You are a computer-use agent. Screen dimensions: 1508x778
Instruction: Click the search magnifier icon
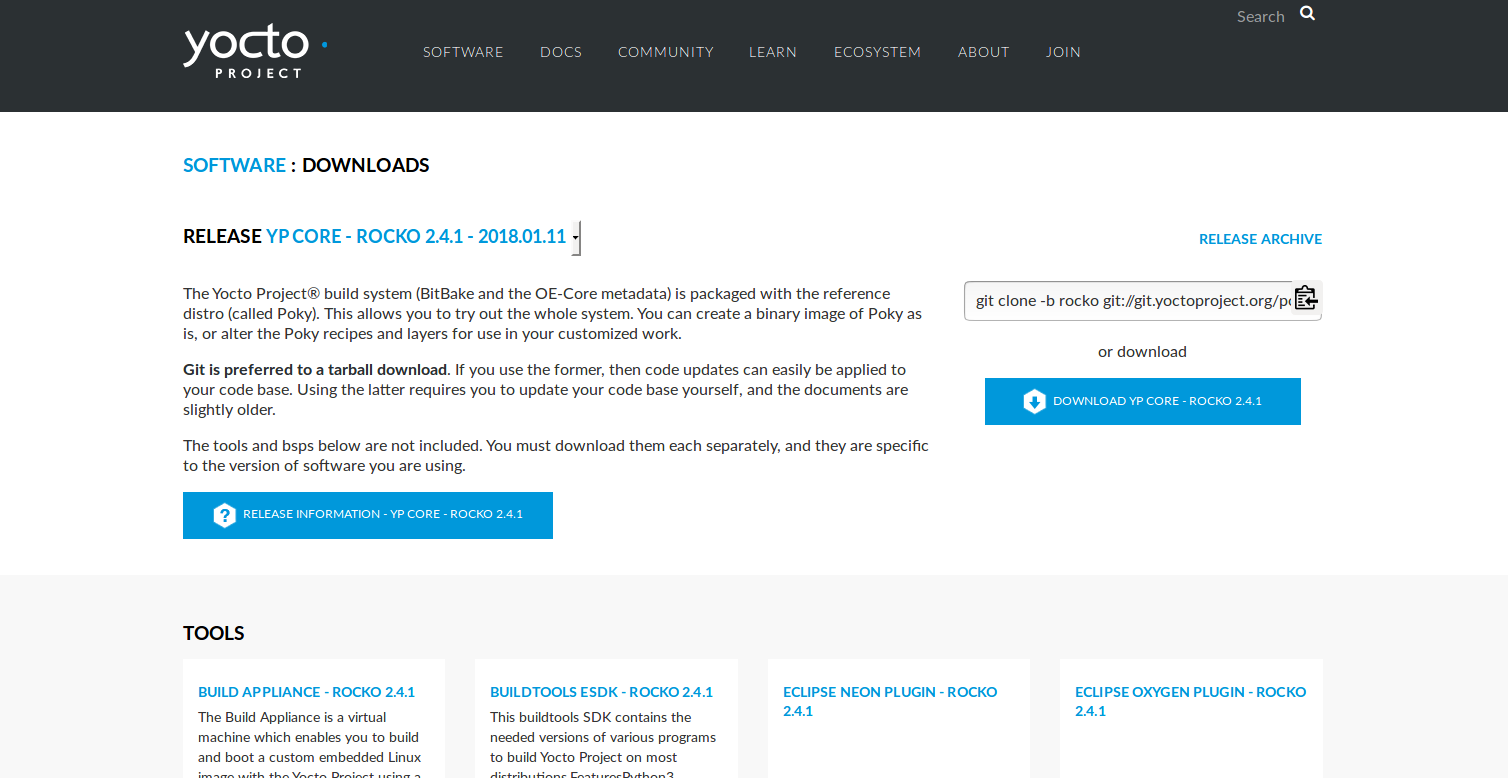point(1307,13)
